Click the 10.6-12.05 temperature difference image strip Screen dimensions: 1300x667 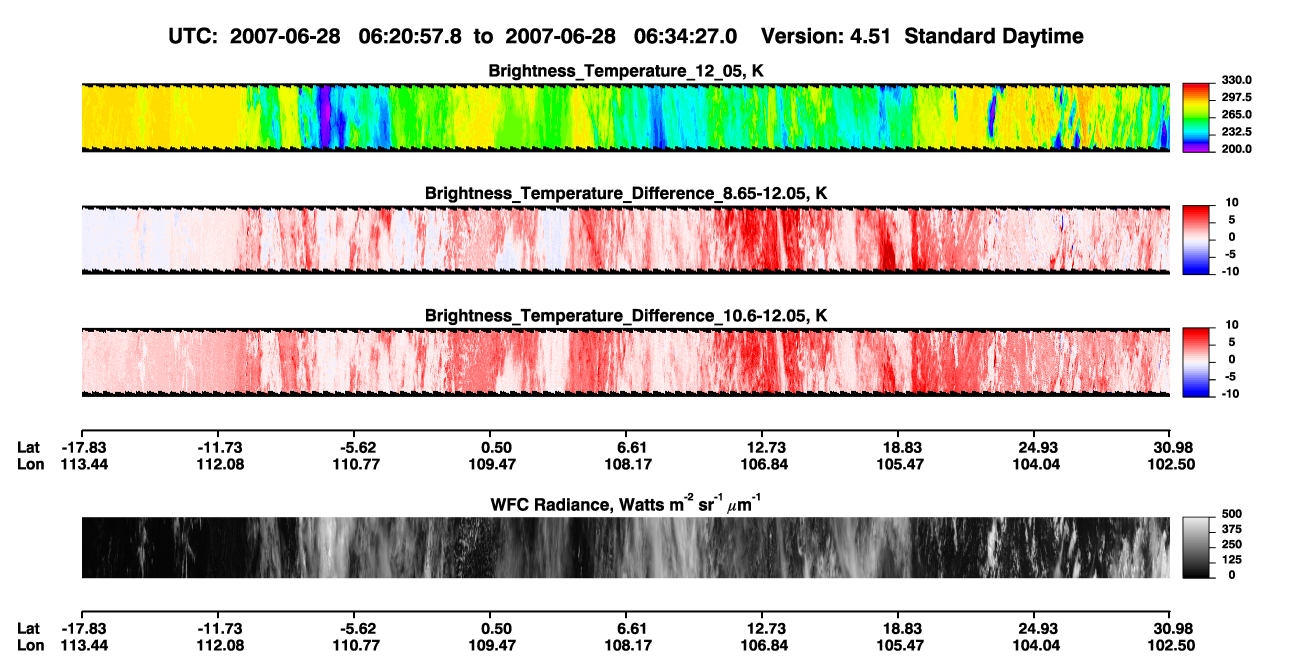coord(625,362)
